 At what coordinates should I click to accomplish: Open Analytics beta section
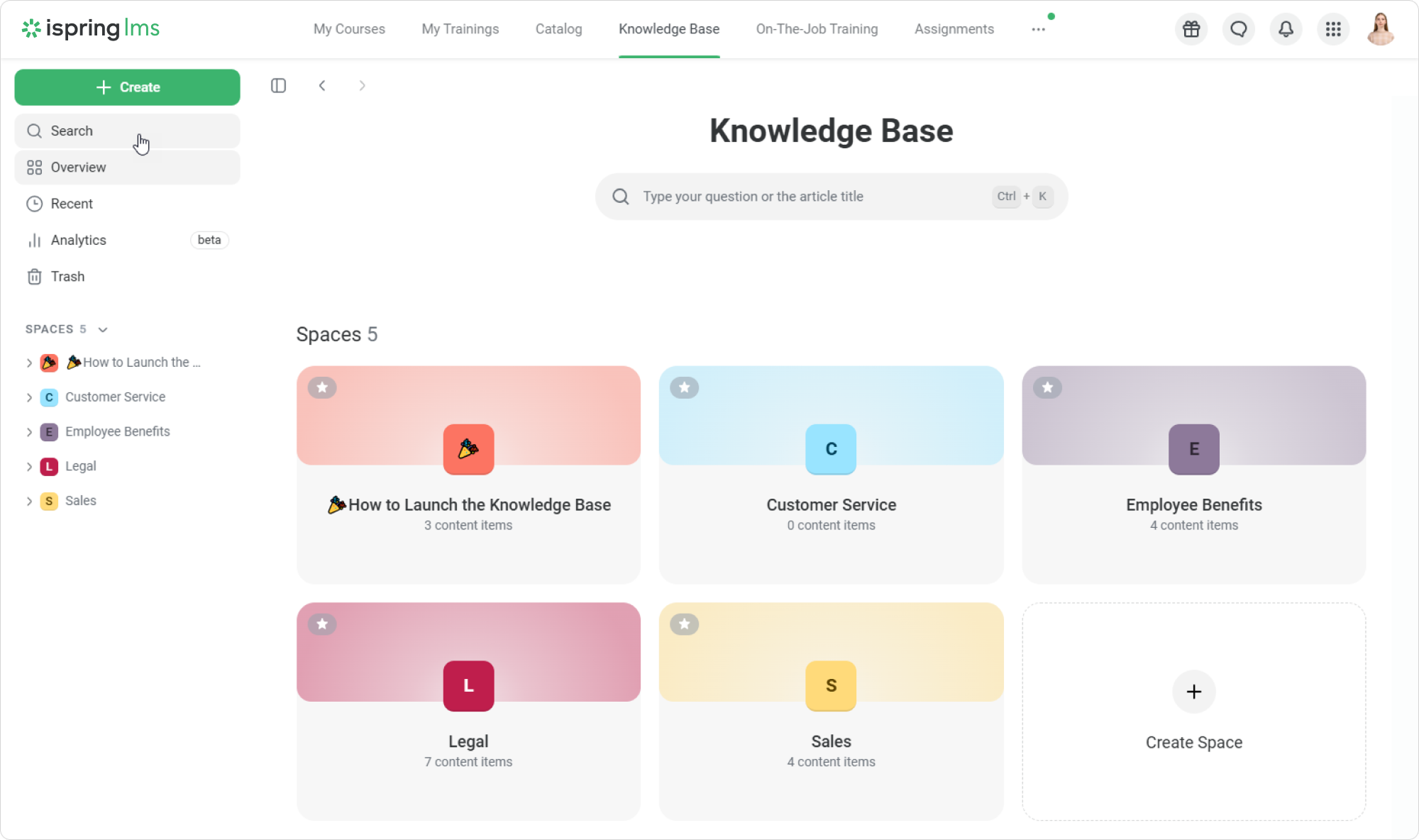click(x=78, y=241)
